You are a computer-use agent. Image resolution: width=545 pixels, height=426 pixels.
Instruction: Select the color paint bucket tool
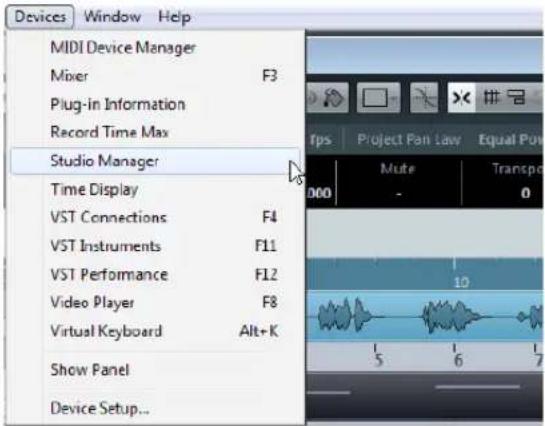[332, 98]
